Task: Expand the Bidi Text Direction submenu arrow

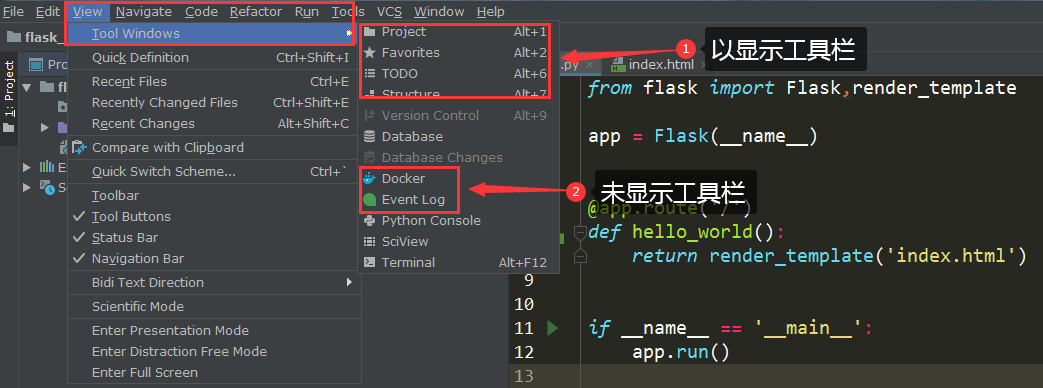Action: point(349,282)
